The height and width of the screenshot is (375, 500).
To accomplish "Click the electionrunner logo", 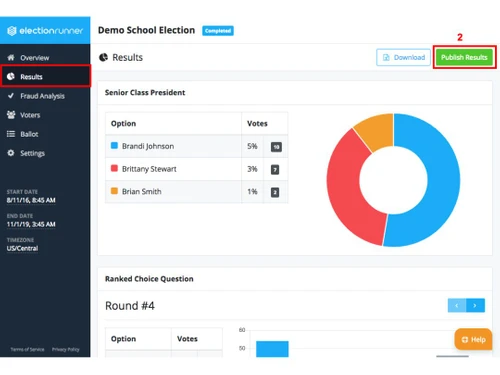I will pyautogui.click(x=45, y=31).
